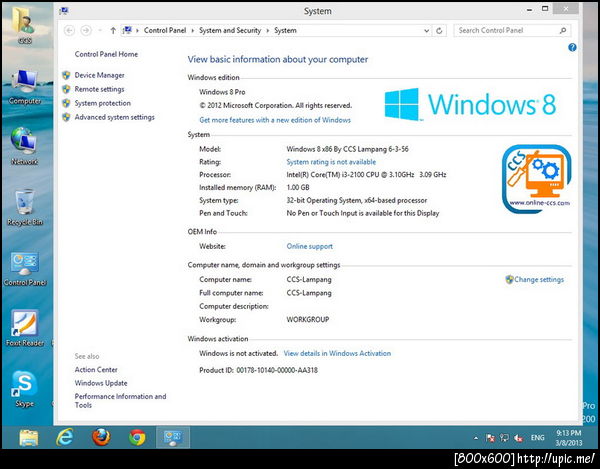This screenshot has height=469, width=600.
Task: Click 32-bit Operating System text
Action: point(357,200)
